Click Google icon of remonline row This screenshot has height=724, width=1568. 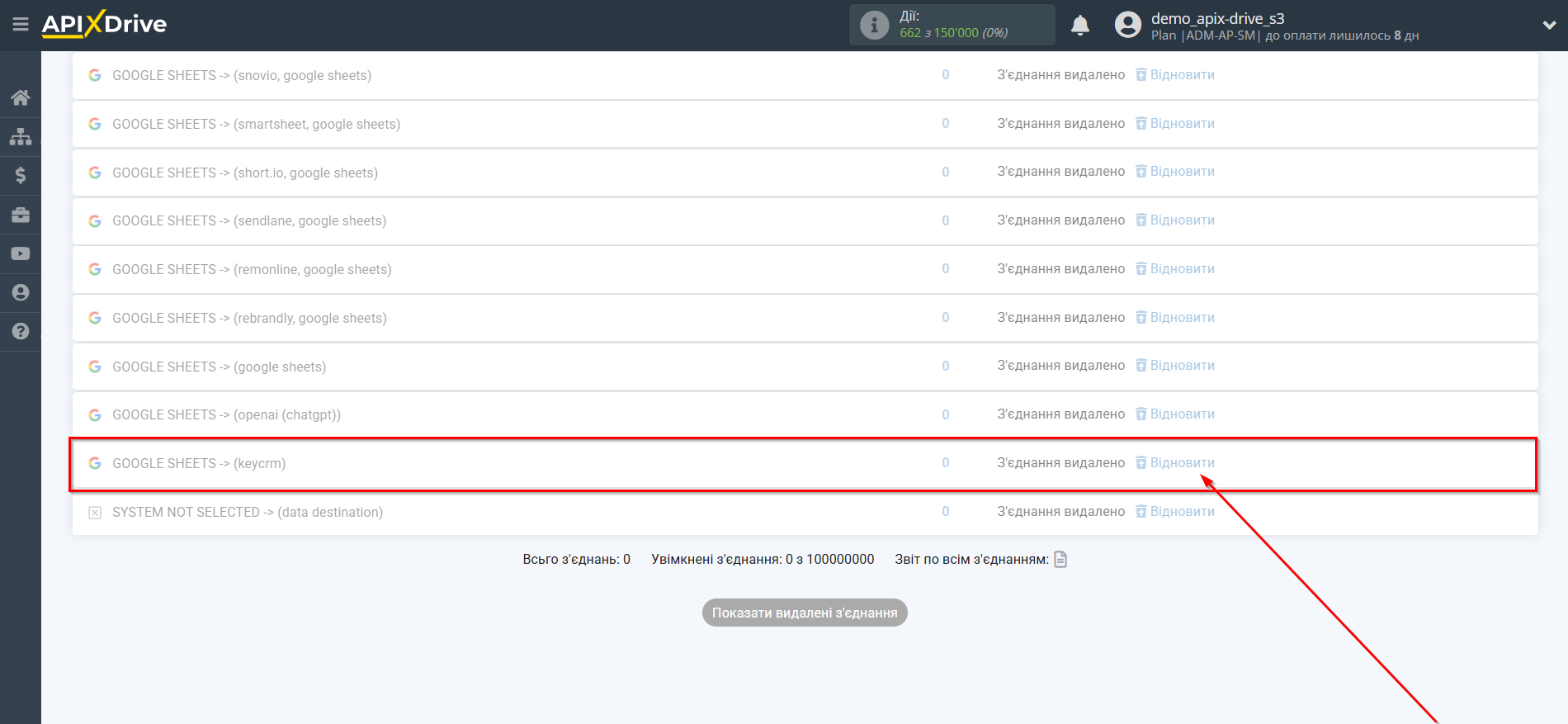coord(95,269)
